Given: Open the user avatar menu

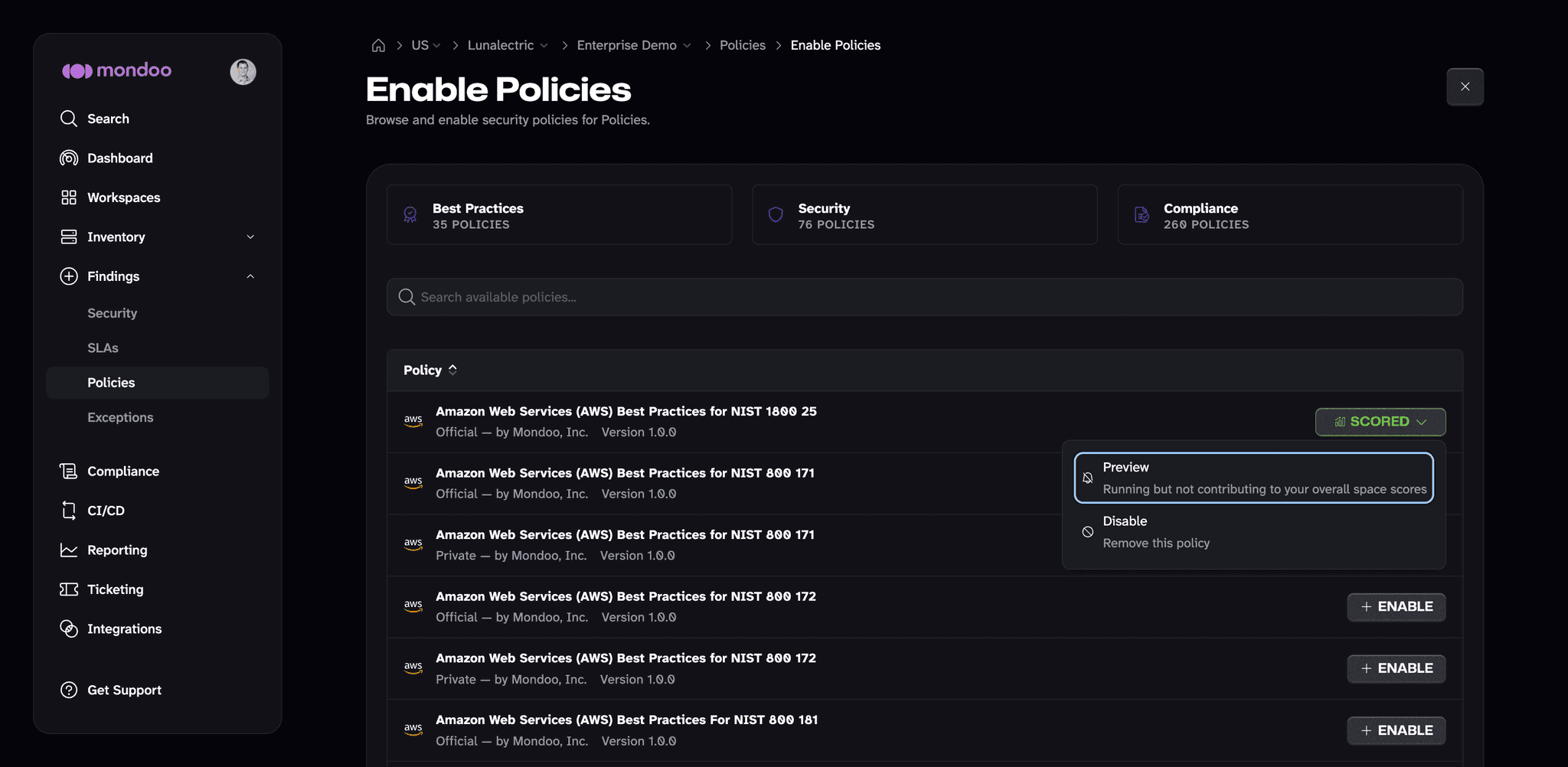Looking at the screenshot, I should [243, 71].
